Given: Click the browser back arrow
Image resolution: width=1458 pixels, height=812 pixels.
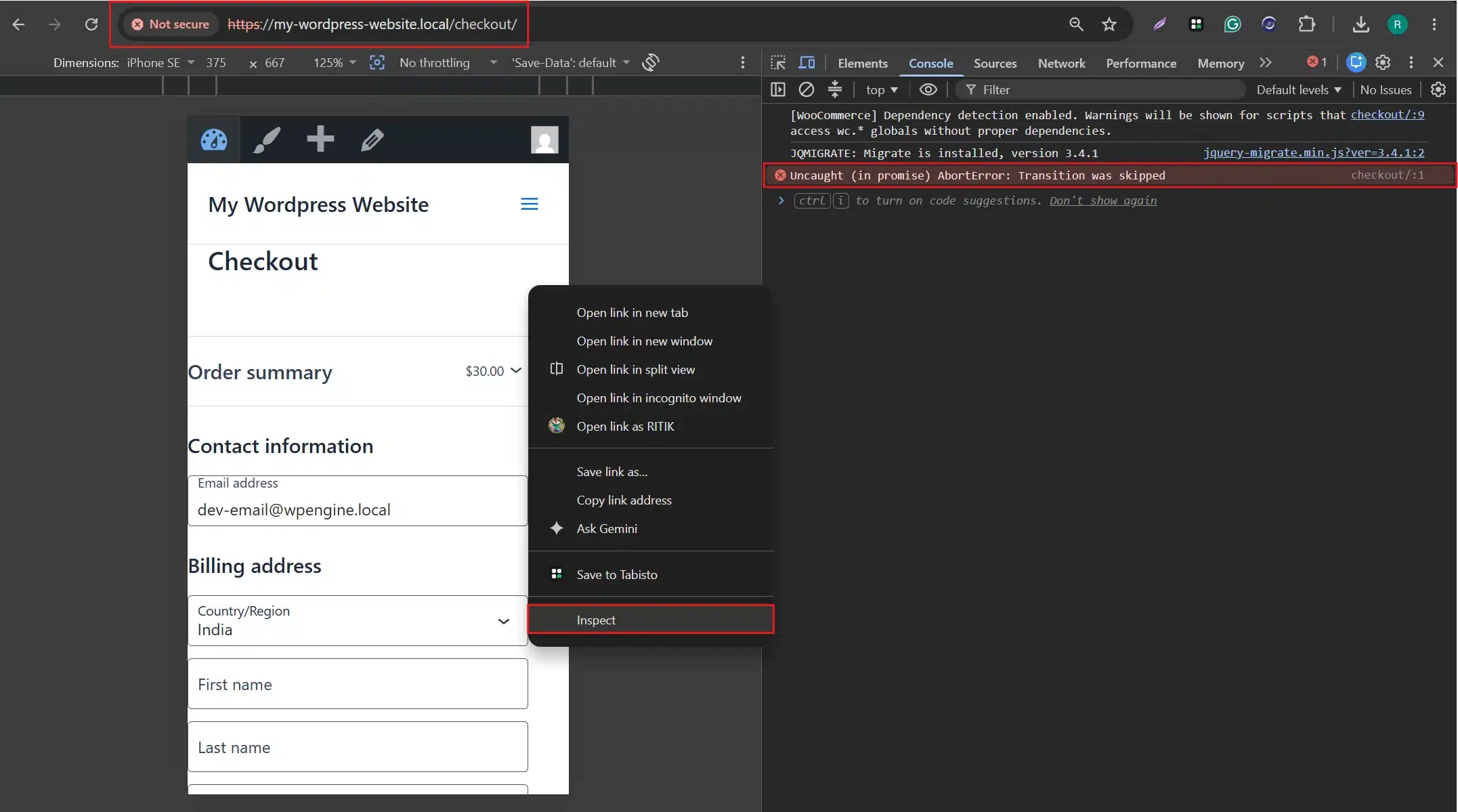Looking at the screenshot, I should pyautogui.click(x=18, y=24).
